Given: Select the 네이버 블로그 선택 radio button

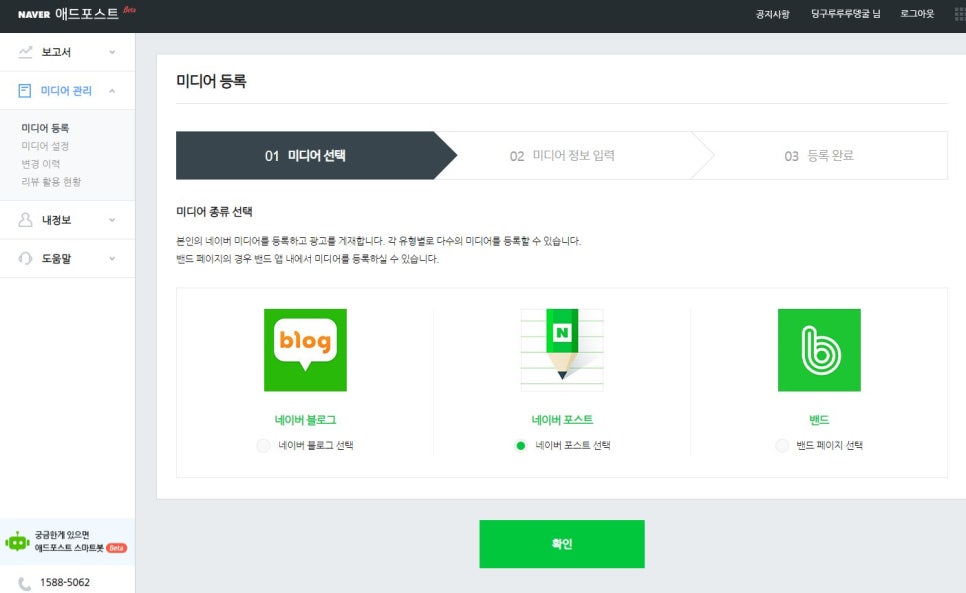Looking at the screenshot, I should [263, 445].
